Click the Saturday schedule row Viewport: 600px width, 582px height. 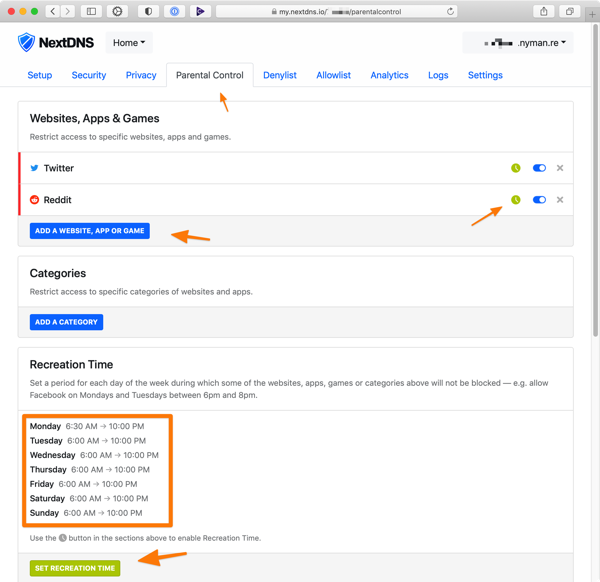coord(89,499)
